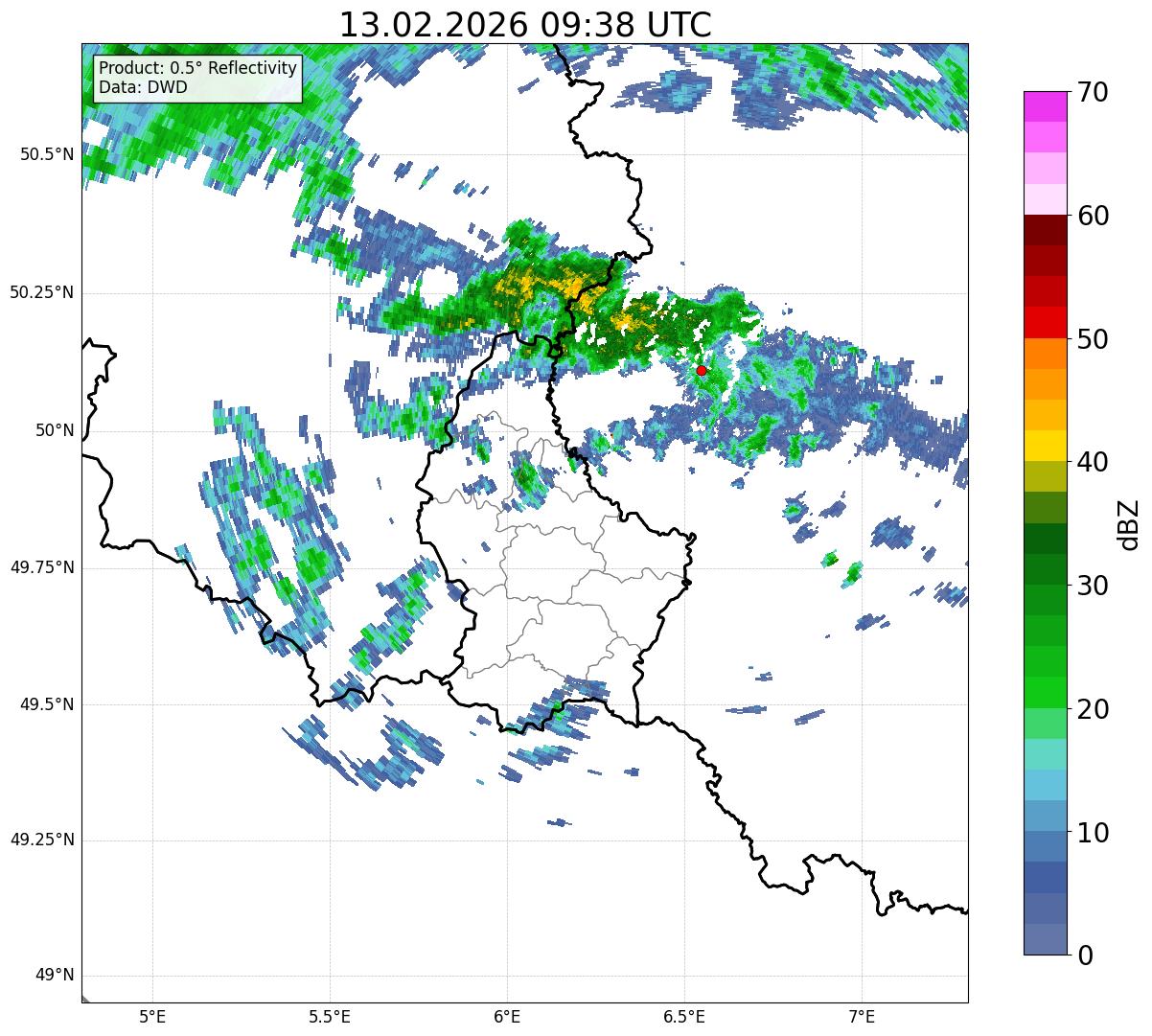The image size is (1152, 1036).
Task: Click the 49.75°N latitude label
Action: [x=42, y=567]
